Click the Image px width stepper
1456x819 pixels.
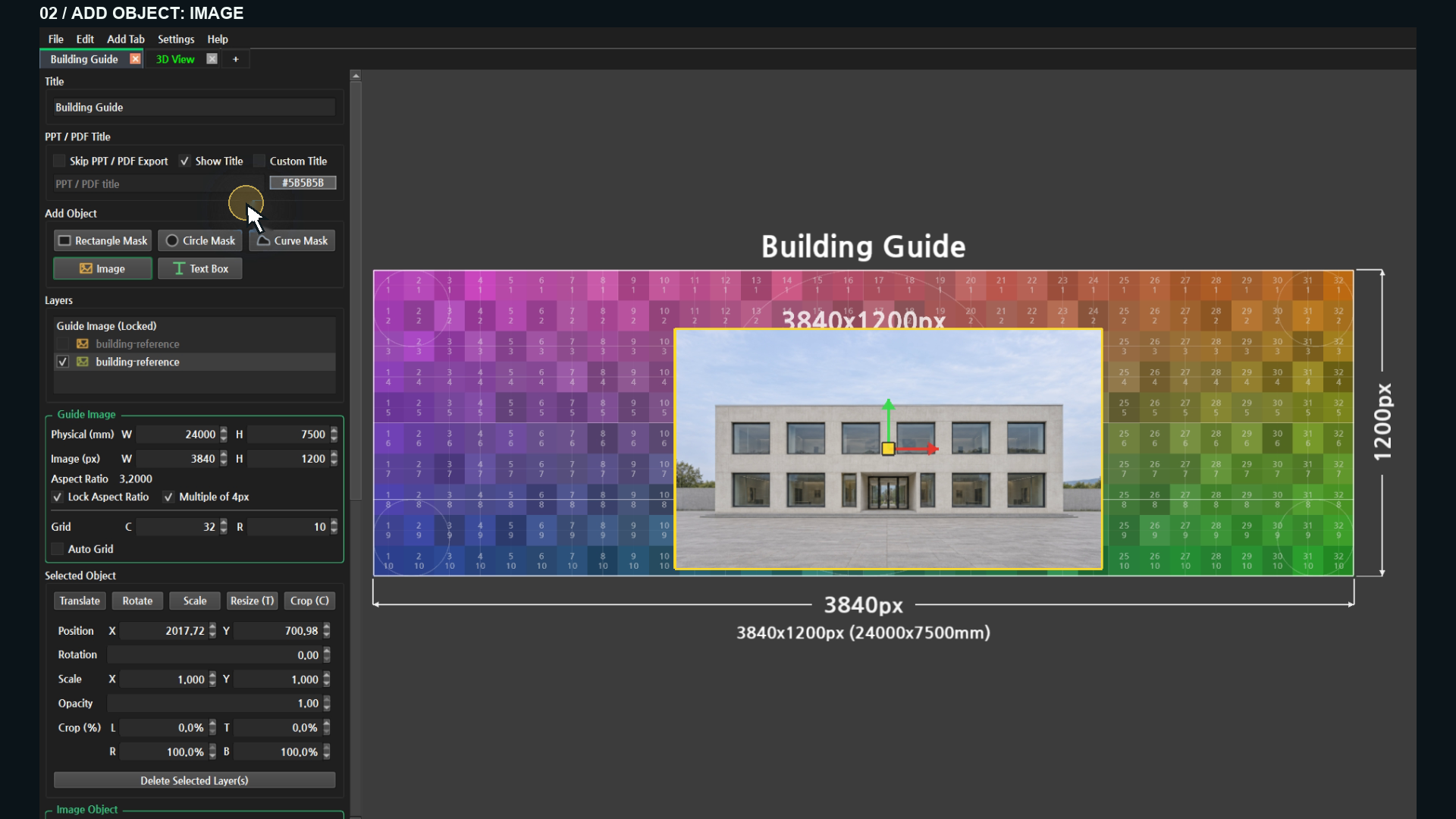pyautogui.click(x=224, y=458)
